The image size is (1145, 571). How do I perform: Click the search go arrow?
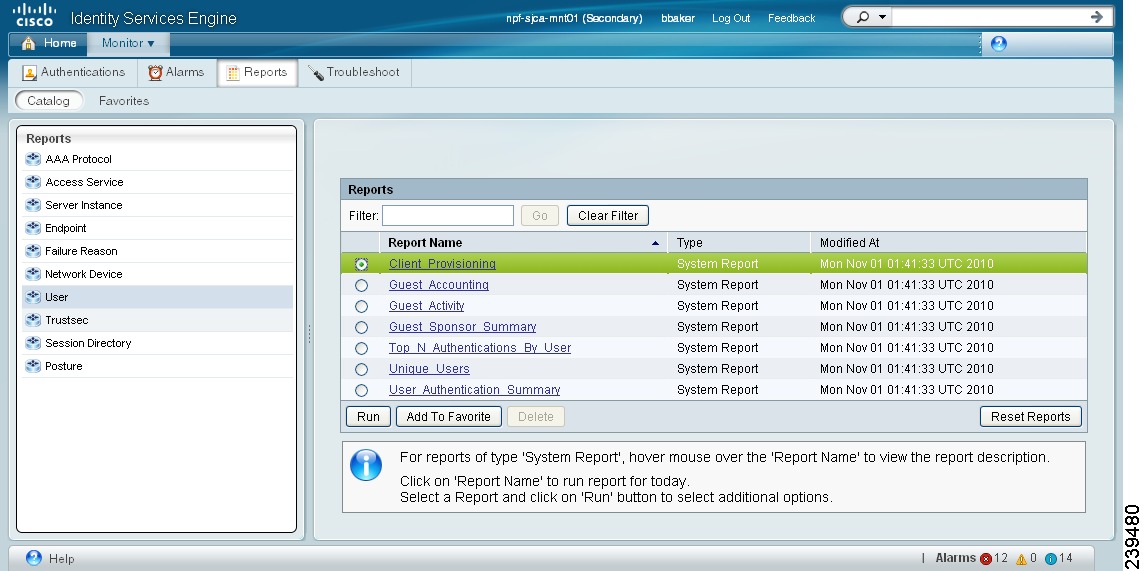1097,17
